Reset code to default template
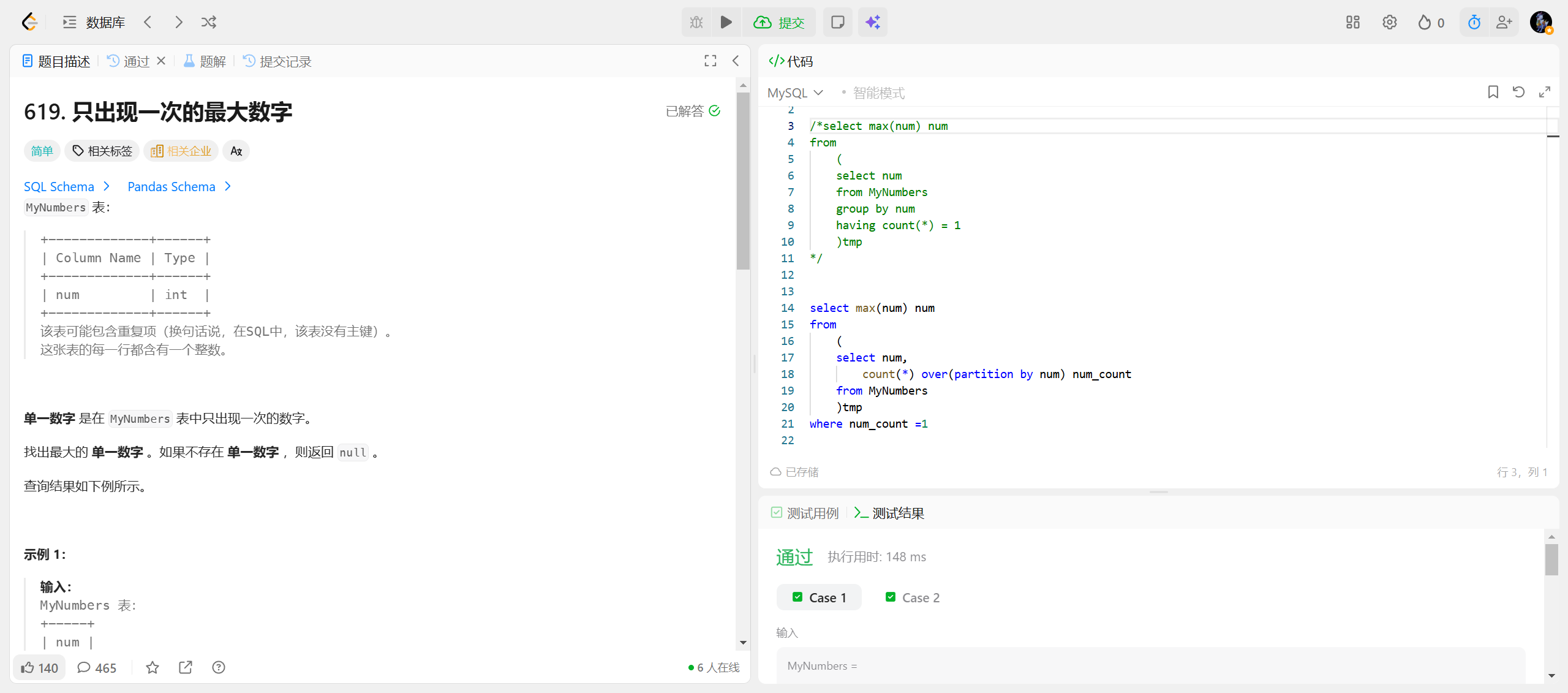 point(1518,93)
